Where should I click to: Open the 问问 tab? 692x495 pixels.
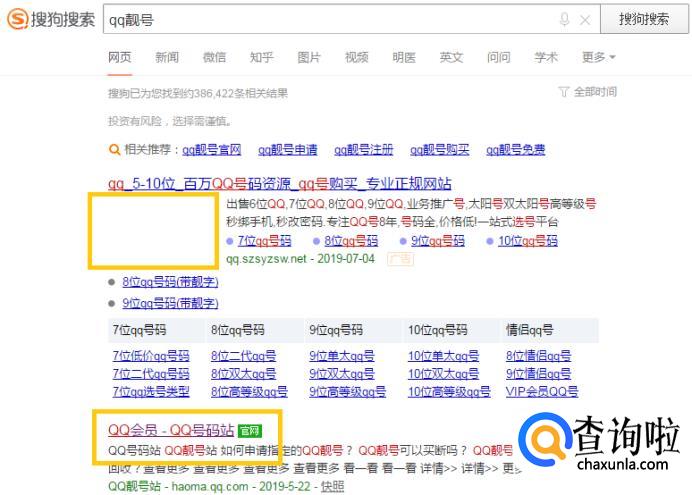(x=499, y=57)
